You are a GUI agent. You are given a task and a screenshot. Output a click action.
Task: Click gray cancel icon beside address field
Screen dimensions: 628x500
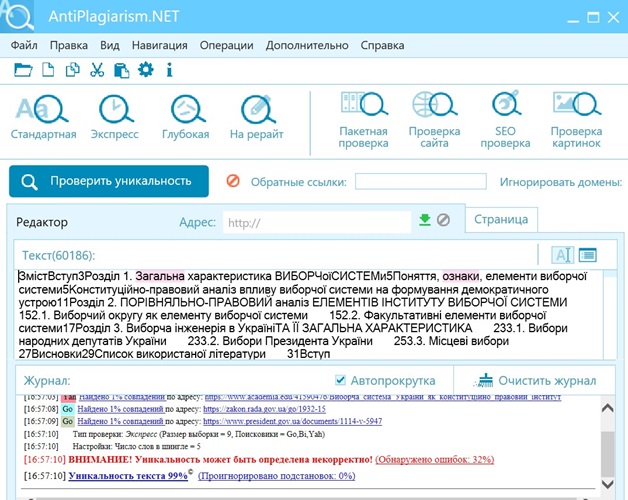(x=443, y=220)
